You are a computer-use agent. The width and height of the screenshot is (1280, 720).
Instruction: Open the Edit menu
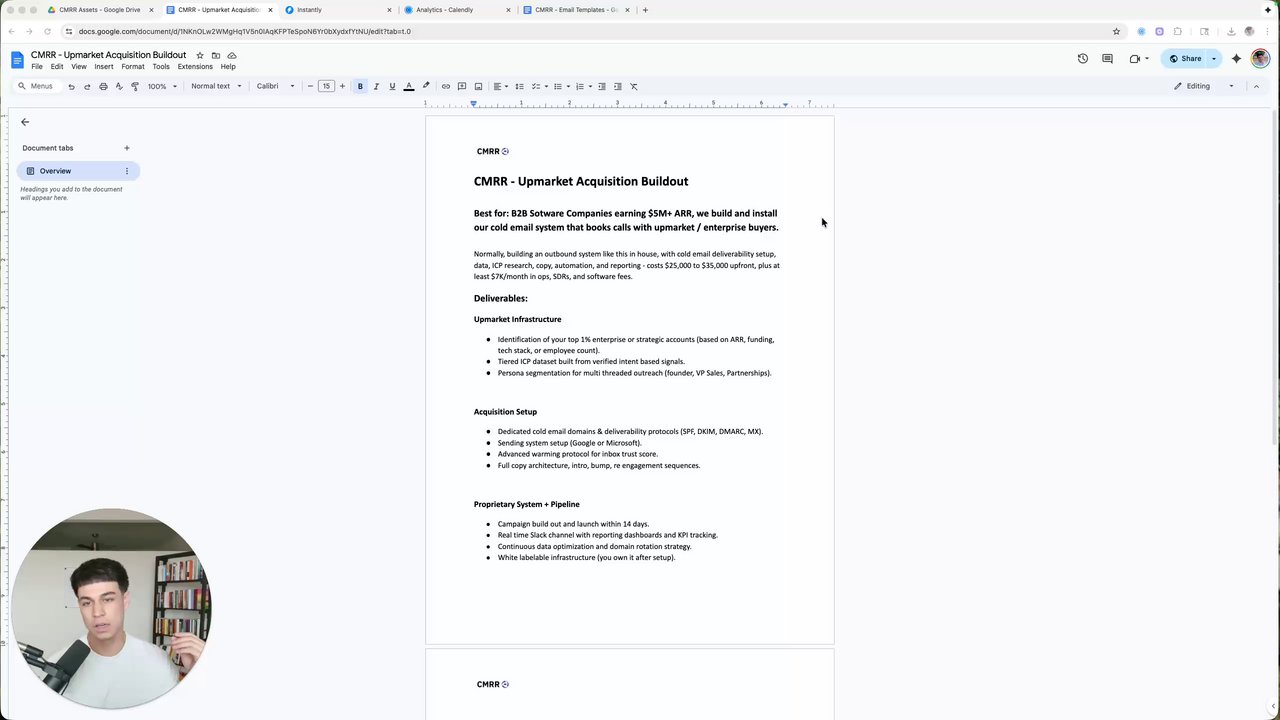pyautogui.click(x=57, y=67)
